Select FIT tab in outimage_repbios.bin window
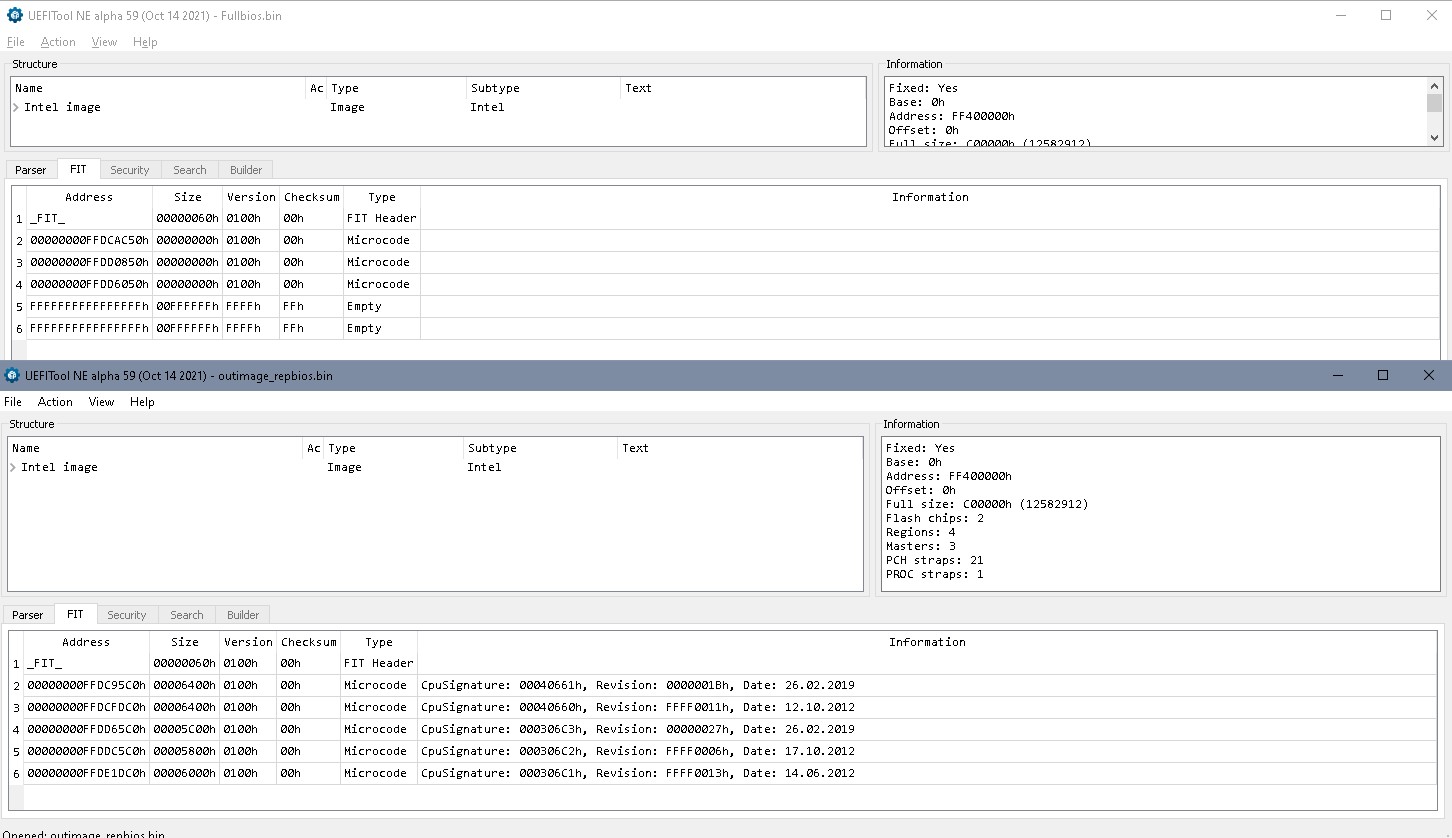1452x838 pixels. pyautogui.click(x=75, y=614)
